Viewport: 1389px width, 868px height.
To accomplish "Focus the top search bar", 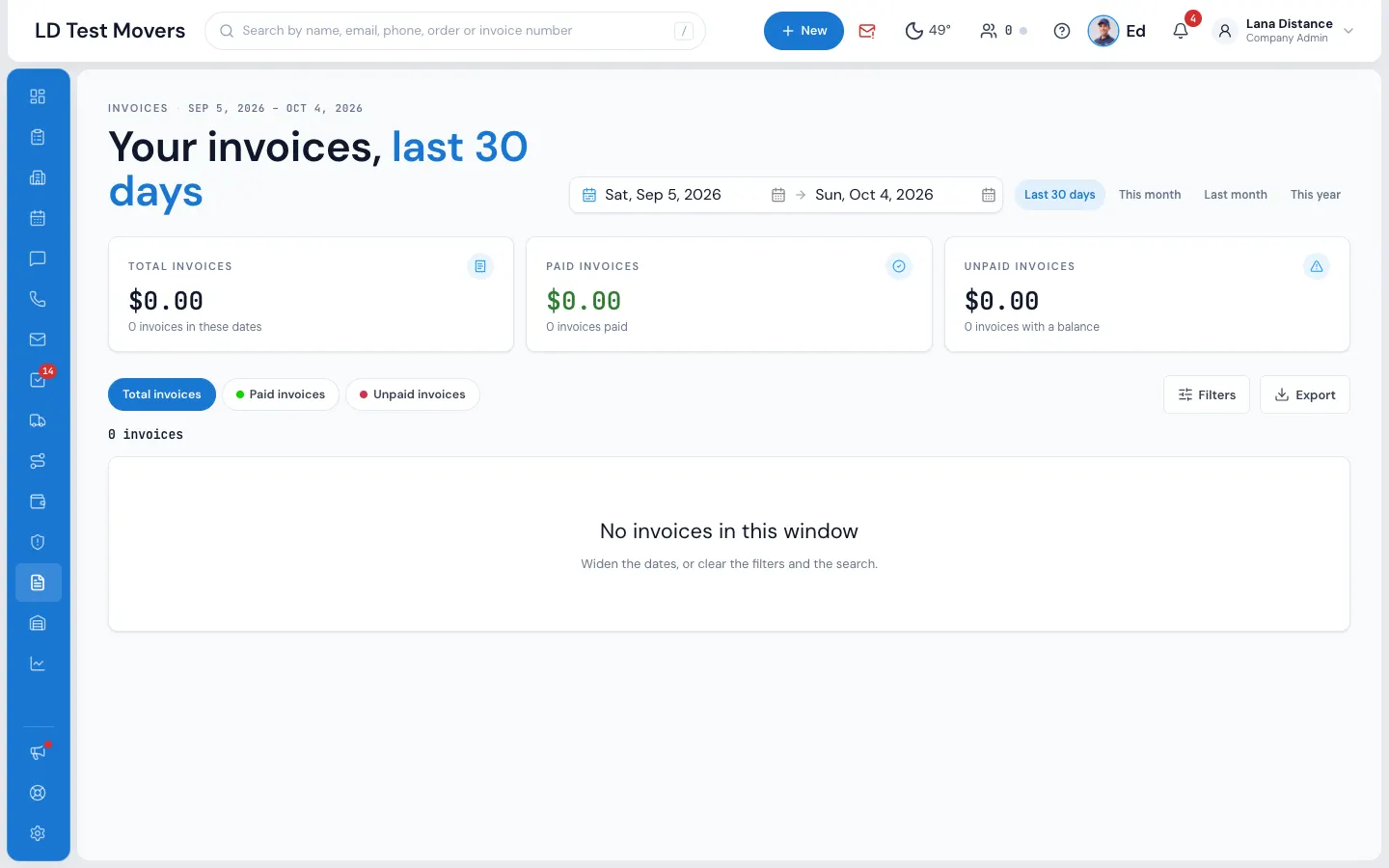I will pyautogui.click(x=455, y=31).
